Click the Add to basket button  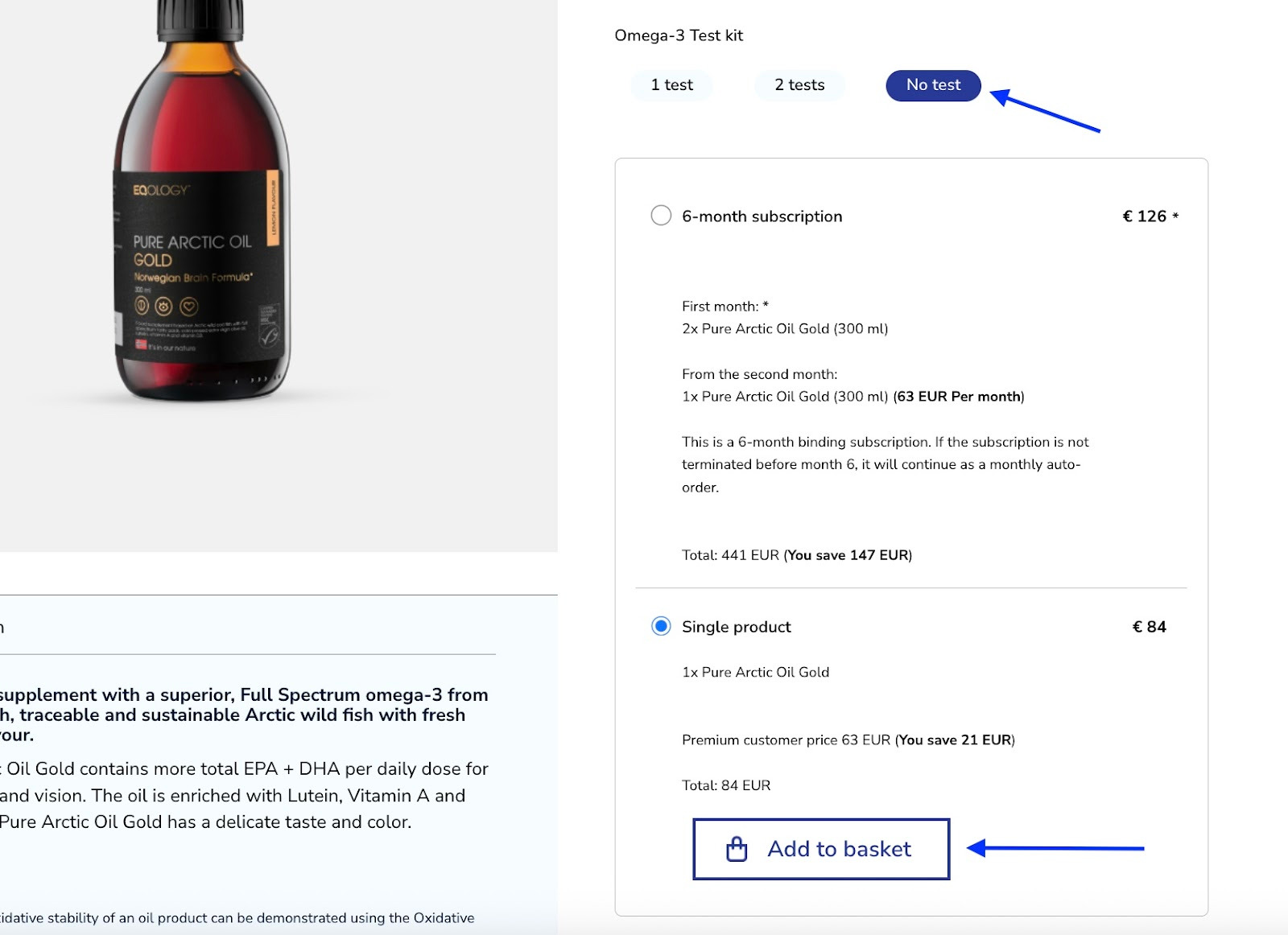821,849
